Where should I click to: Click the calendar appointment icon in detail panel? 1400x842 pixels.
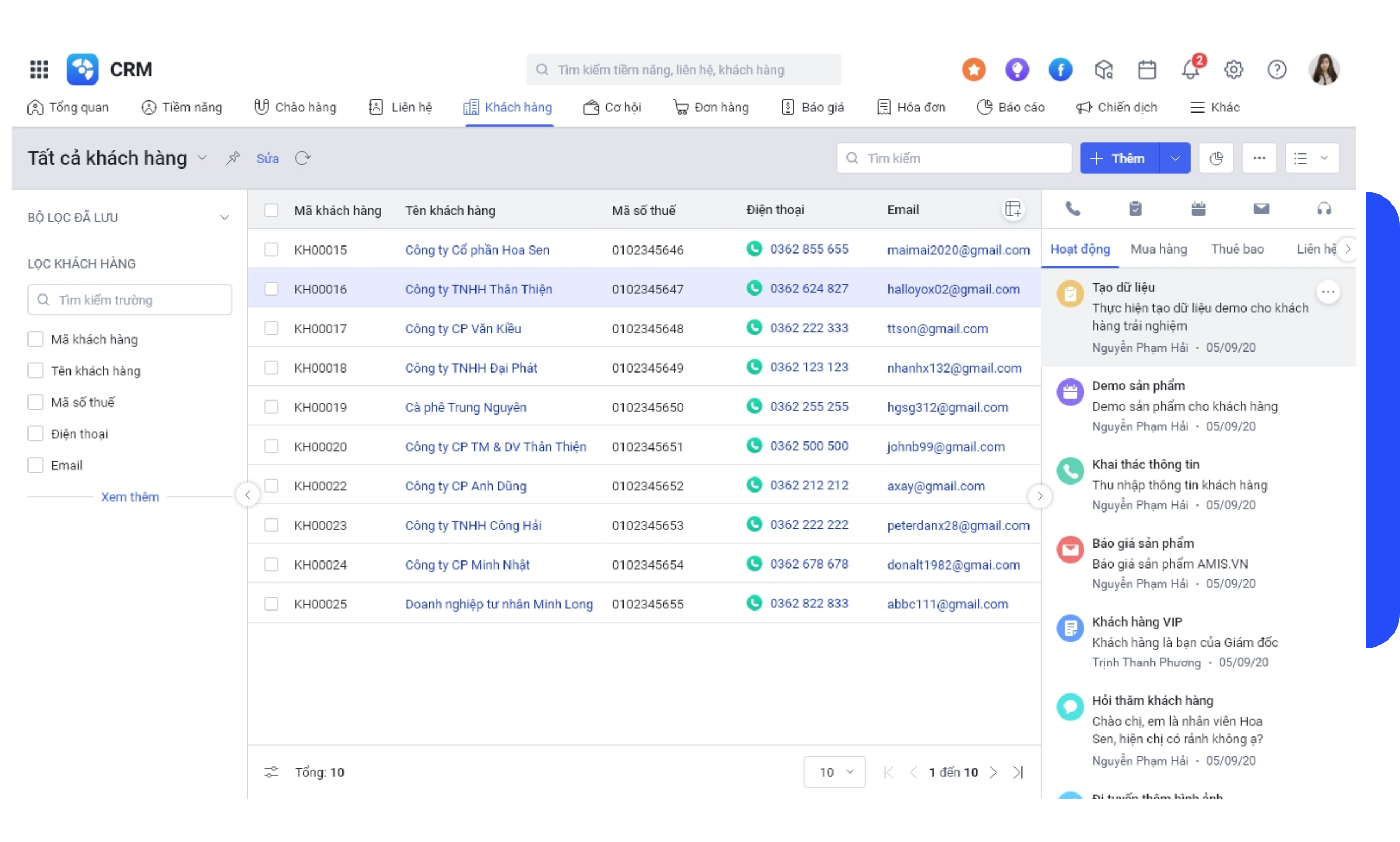[1198, 209]
